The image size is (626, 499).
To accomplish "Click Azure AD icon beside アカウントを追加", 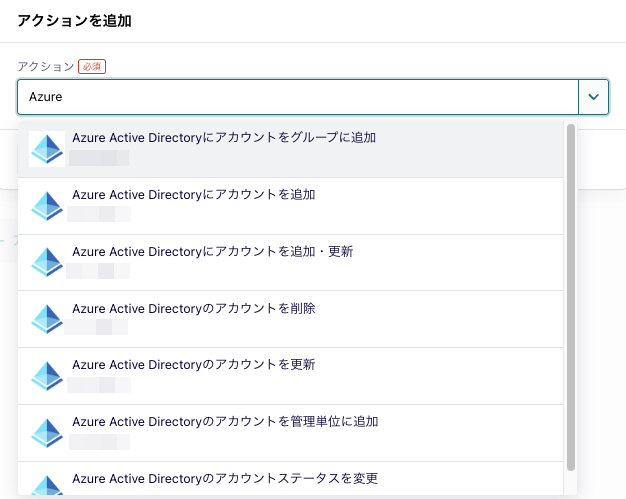I will click(x=47, y=206).
